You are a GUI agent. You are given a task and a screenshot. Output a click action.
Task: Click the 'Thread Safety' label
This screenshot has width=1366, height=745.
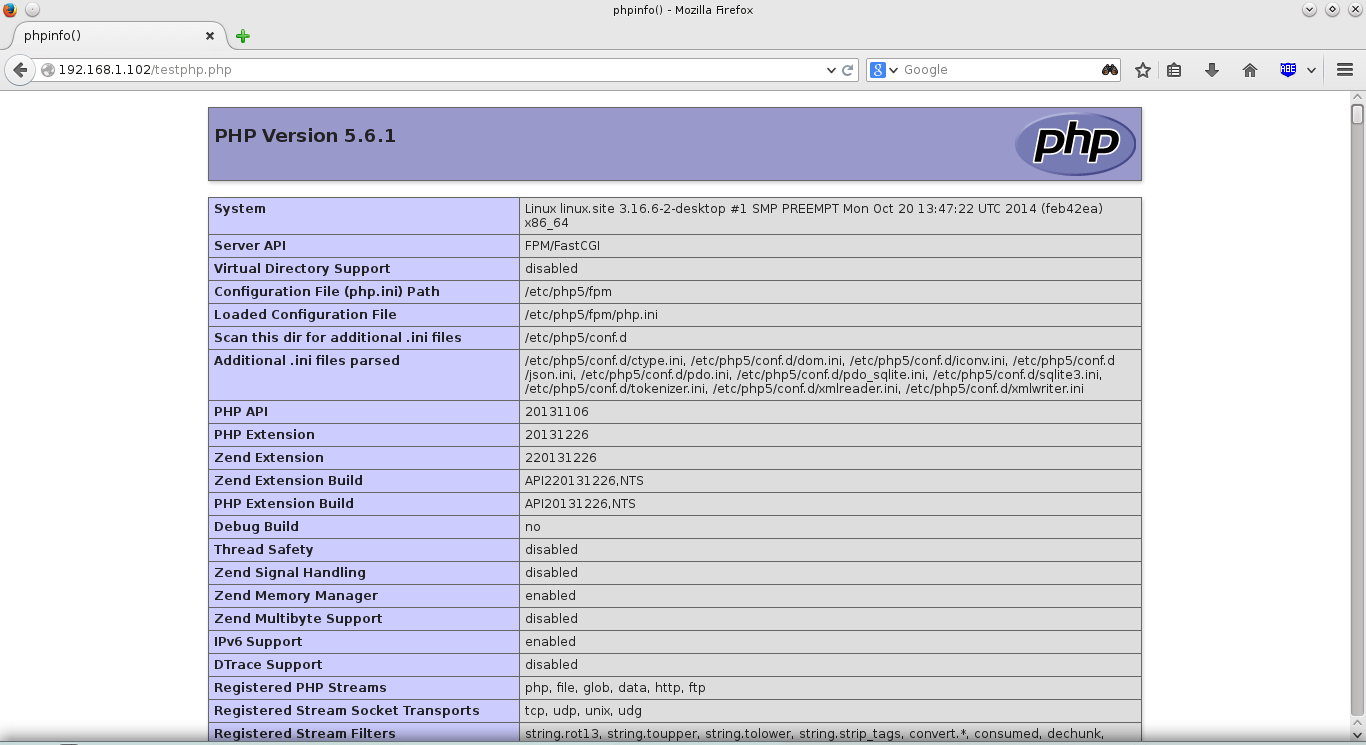(264, 550)
